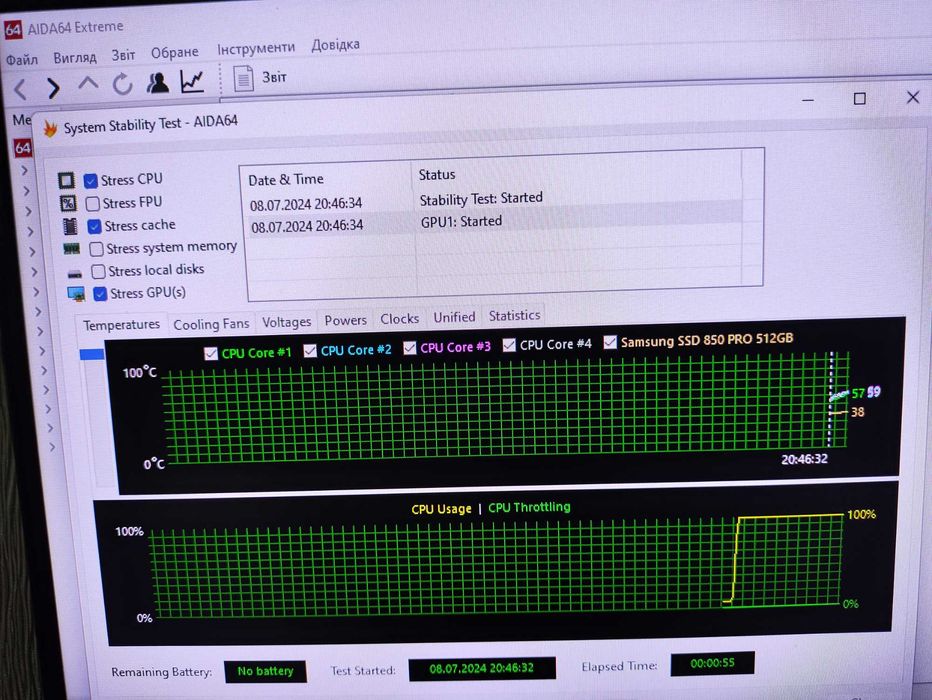The image size is (932, 700).
Task: Toggle the CPU Core #3 graph checkbox
Action: 410,348
